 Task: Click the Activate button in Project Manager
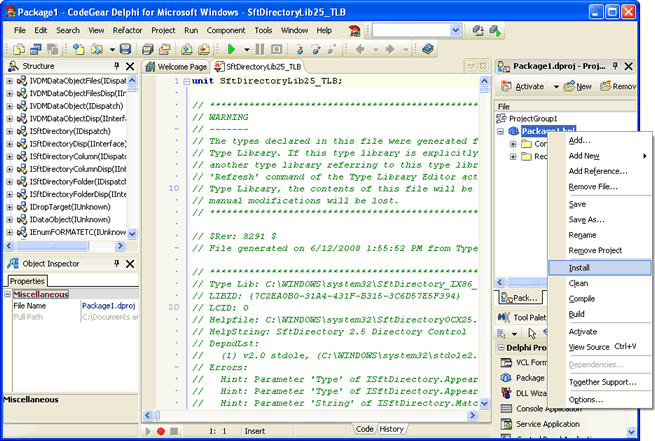pos(524,86)
